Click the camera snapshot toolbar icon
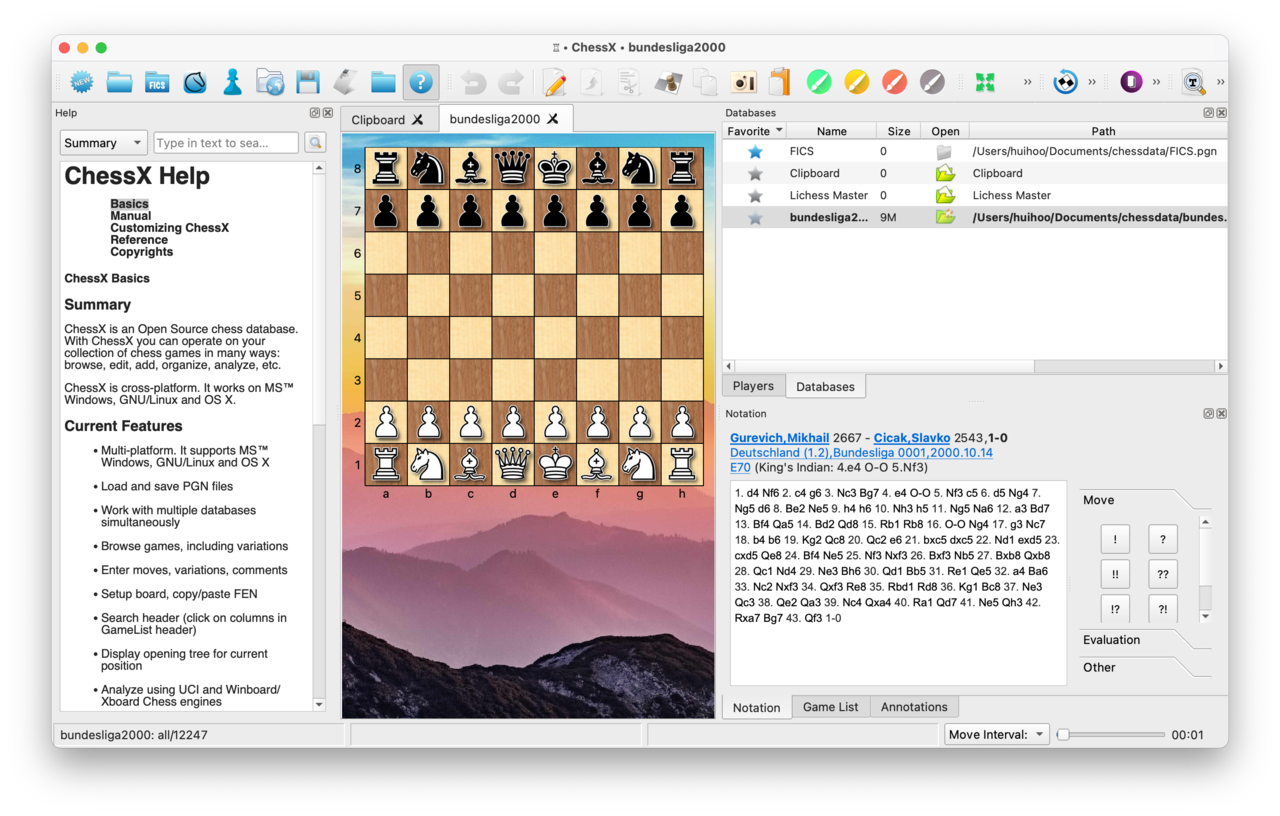This screenshot has width=1280, height=816. (x=744, y=82)
